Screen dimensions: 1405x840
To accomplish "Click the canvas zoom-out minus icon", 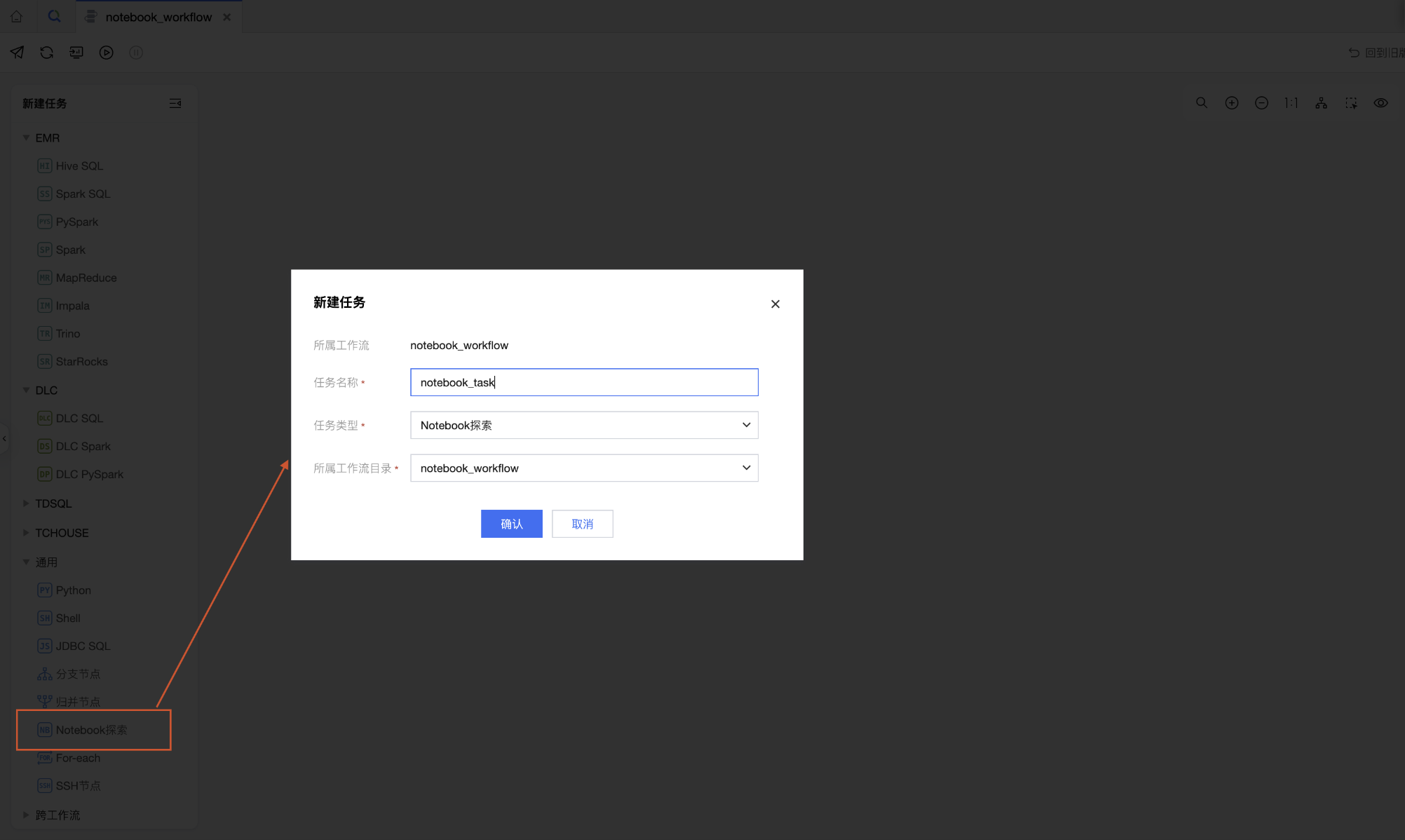I will [x=1261, y=103].
